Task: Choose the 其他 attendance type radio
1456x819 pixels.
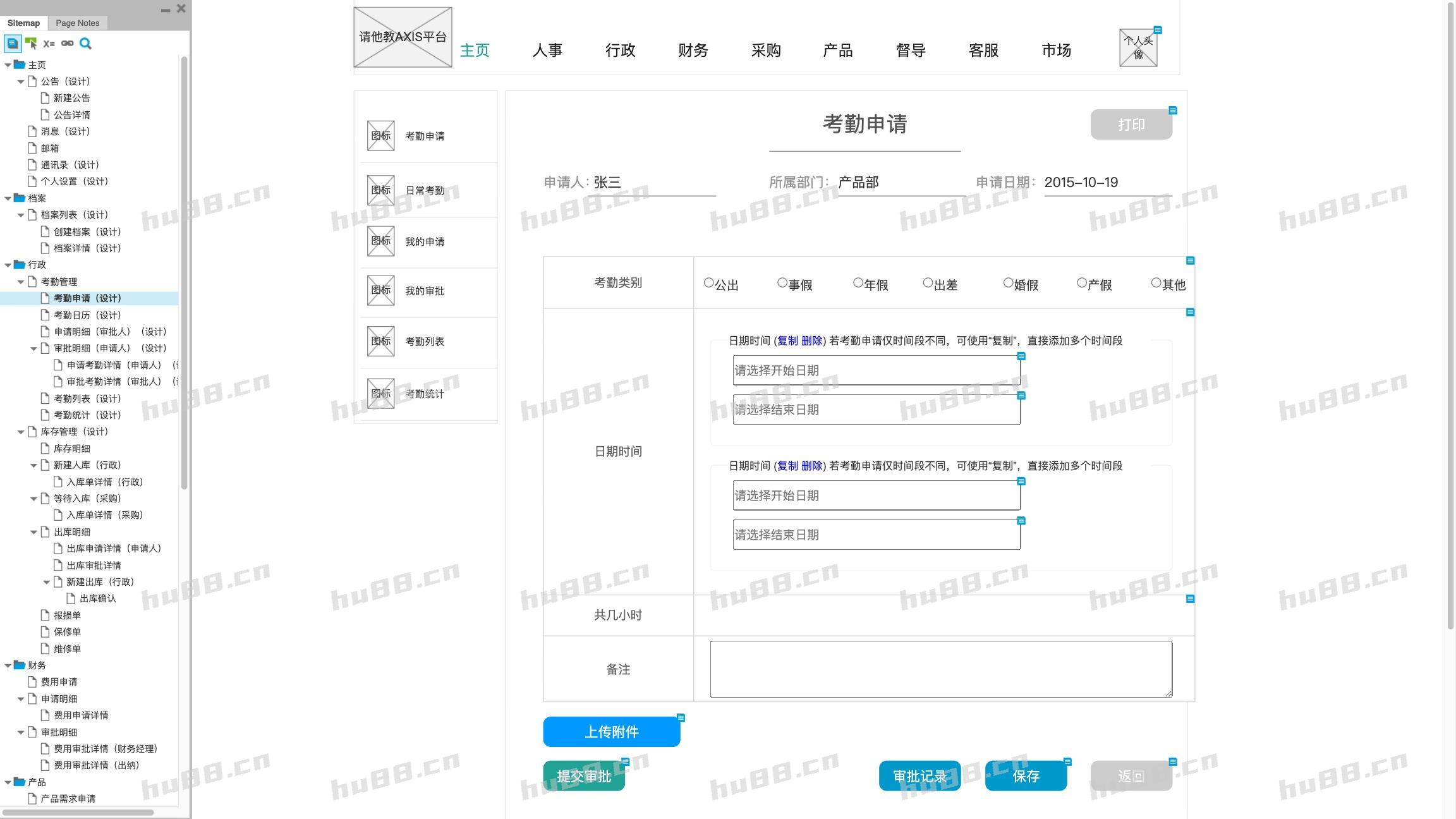Action: click(x=1156, y=283)
